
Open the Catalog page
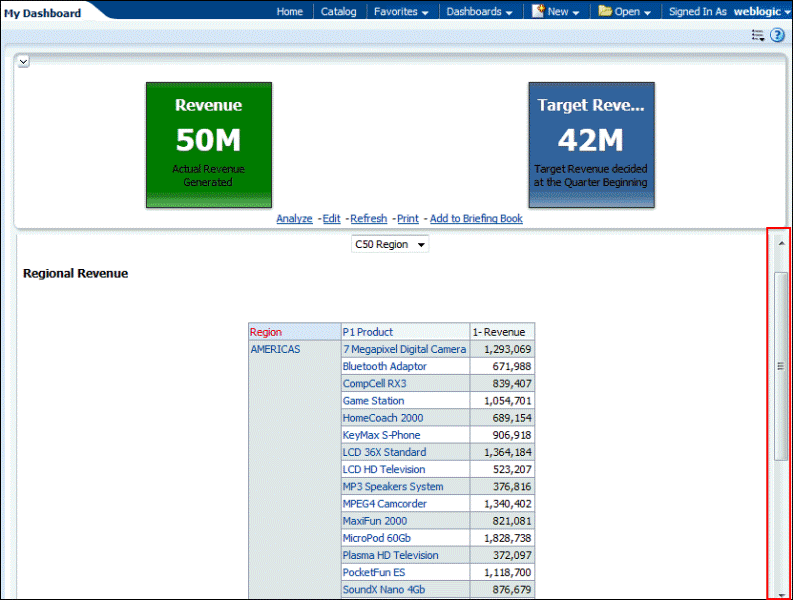(338, 12)
